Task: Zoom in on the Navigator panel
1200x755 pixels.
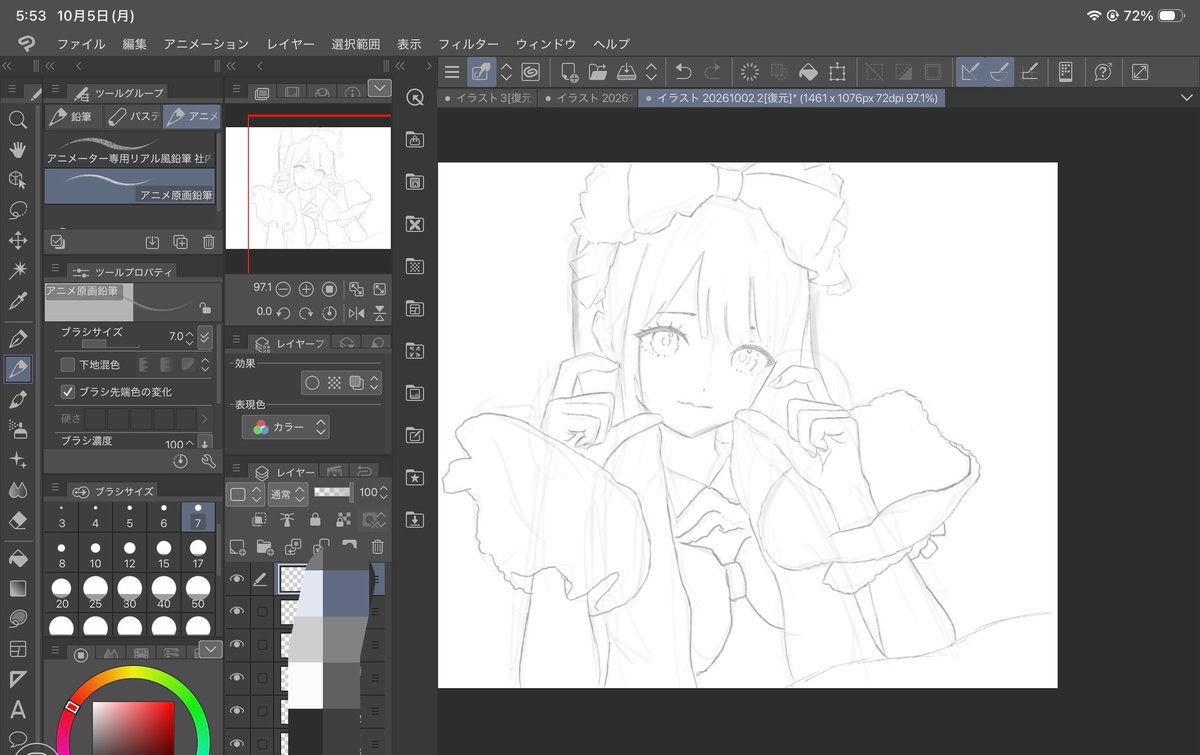Action: (306, 288)
